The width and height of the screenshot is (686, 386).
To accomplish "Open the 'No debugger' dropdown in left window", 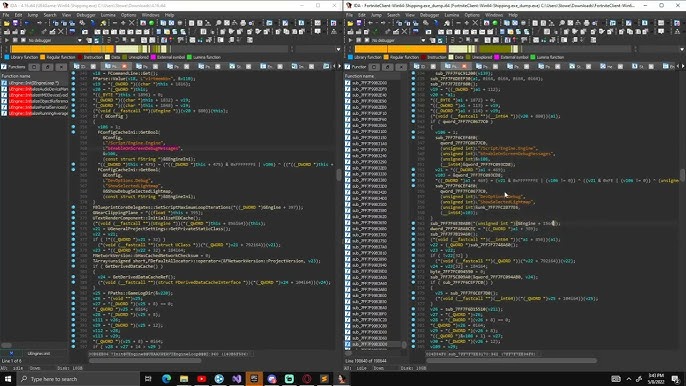I will coord(80,40).
